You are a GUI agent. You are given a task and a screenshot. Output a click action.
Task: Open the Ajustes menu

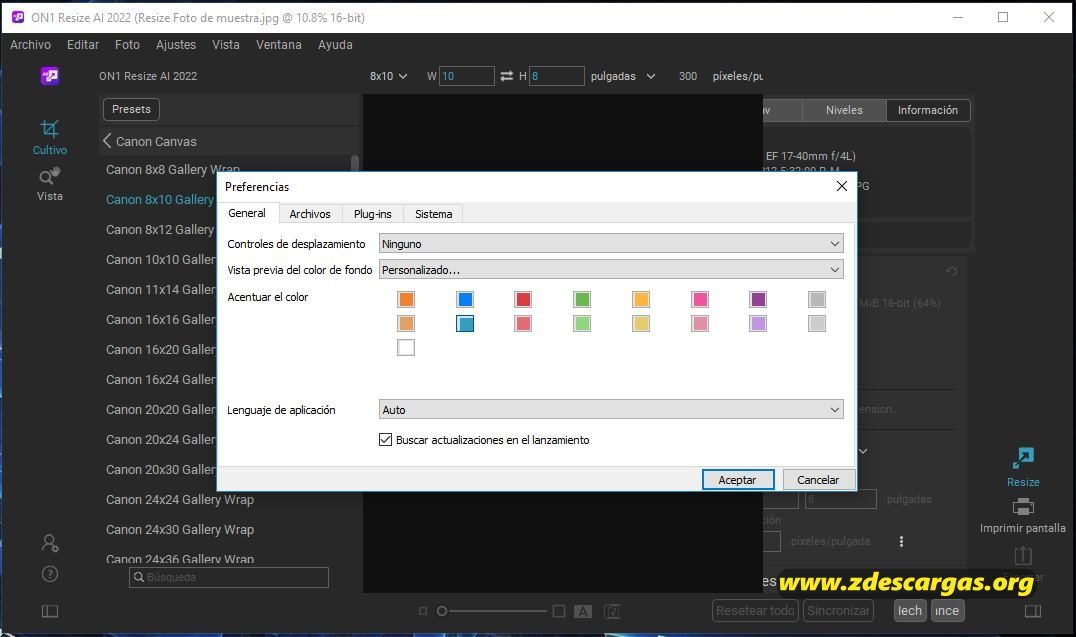(x=176, y=45)
